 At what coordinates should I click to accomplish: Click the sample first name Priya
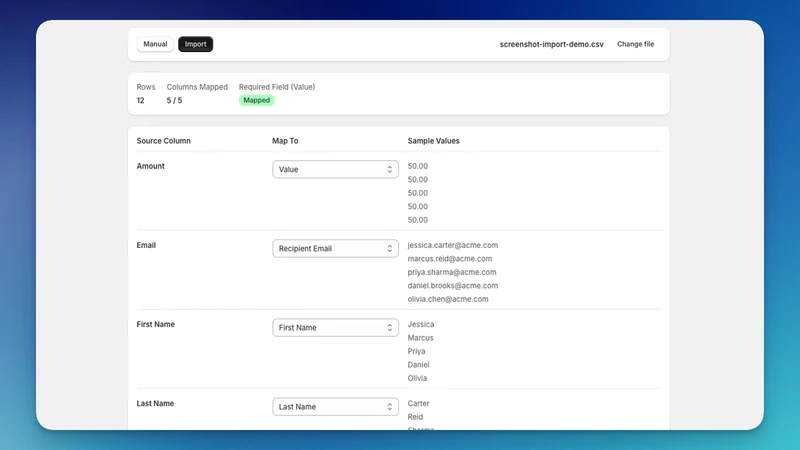tap(416, 351)
